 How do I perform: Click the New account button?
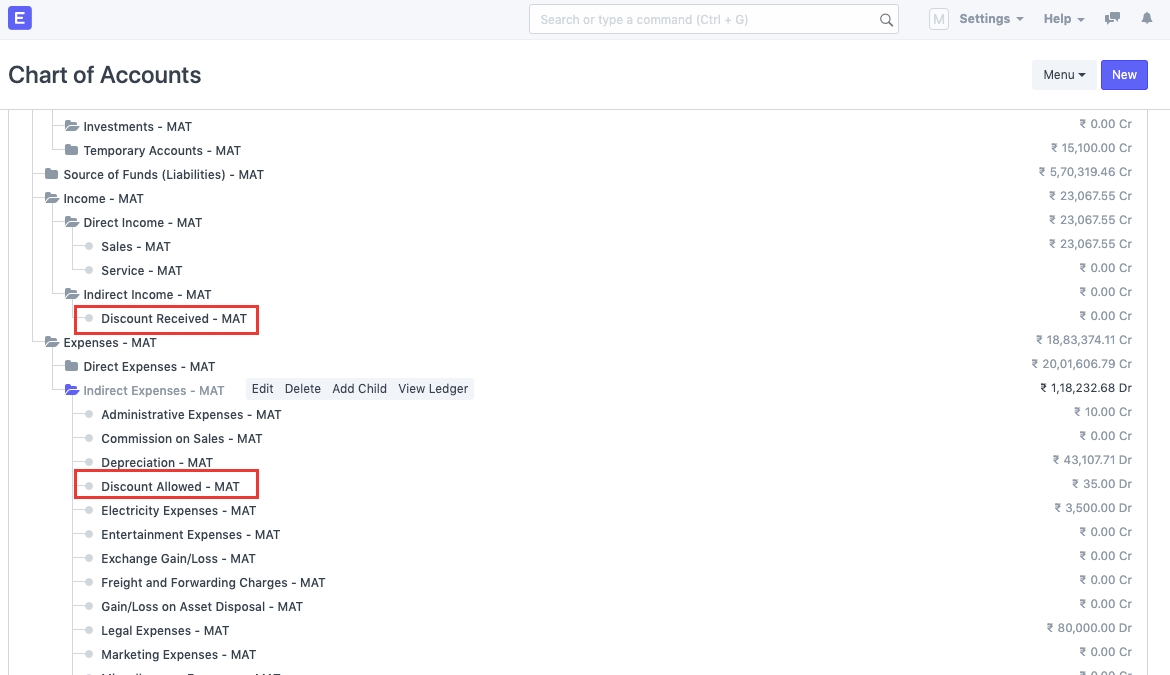1124,75
